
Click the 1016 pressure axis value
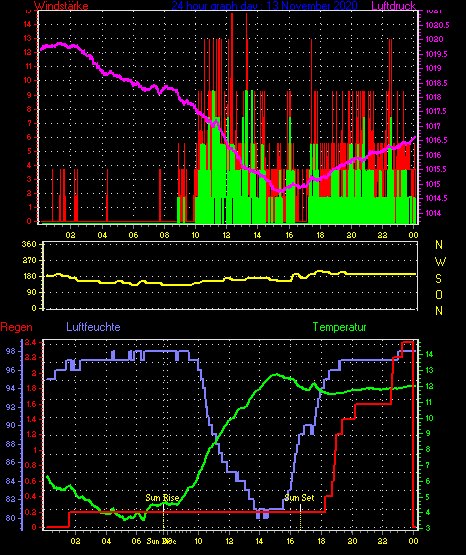433,155
